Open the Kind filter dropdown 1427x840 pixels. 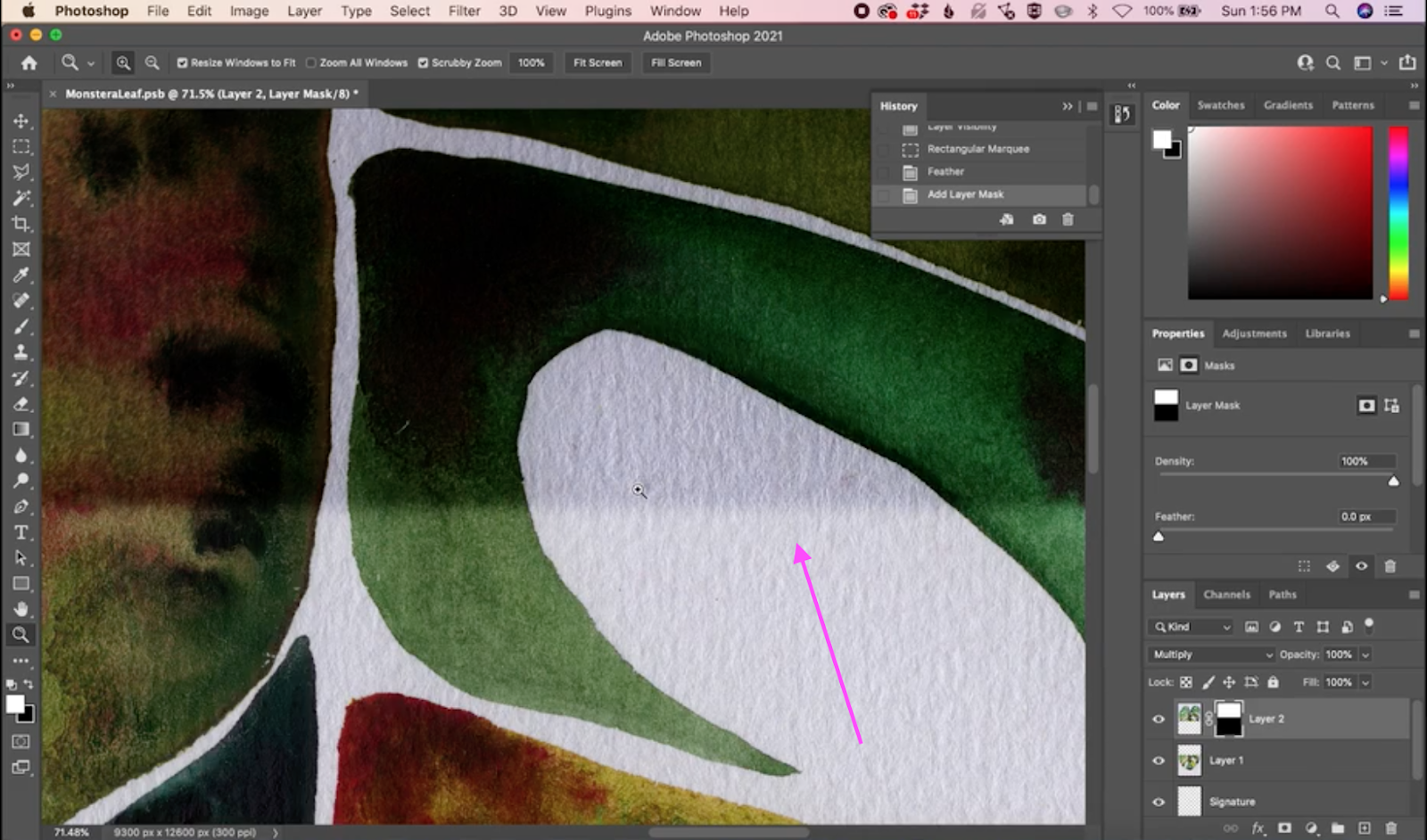[1190, 627]
